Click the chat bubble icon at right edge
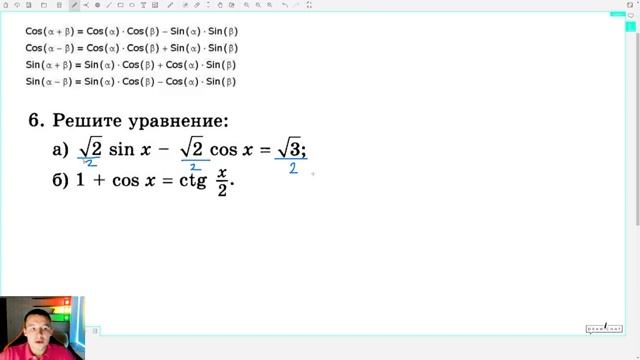 coord(631,16)
